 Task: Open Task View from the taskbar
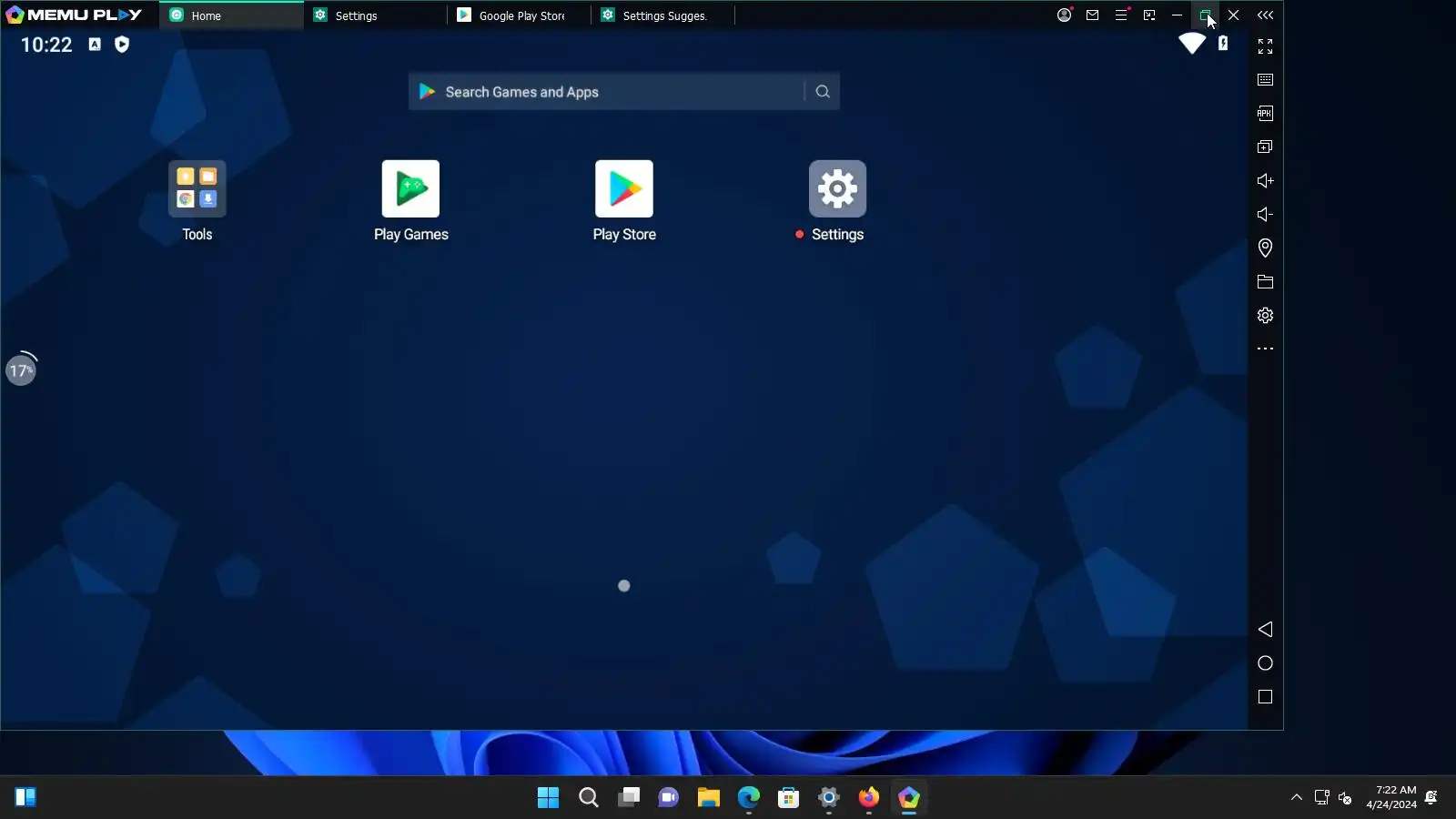pos(629,798)
